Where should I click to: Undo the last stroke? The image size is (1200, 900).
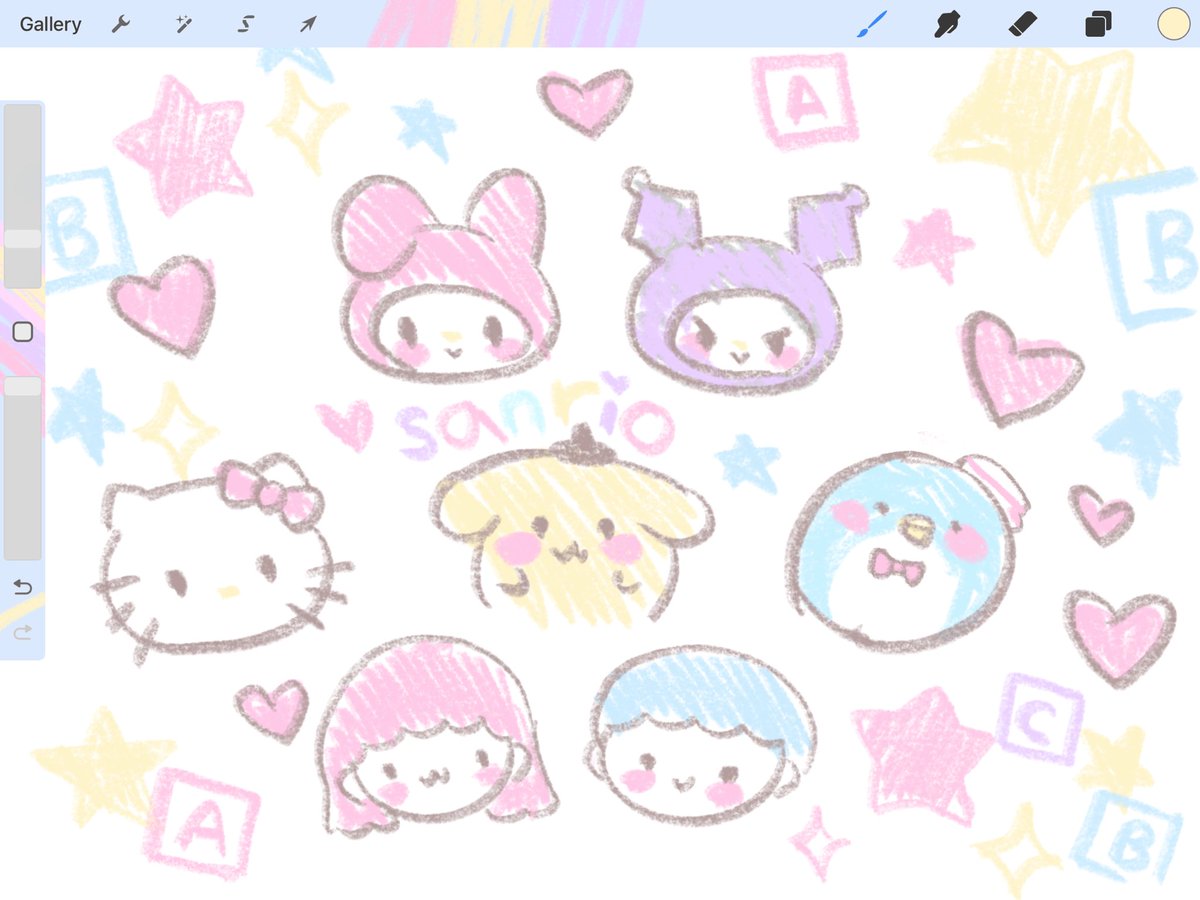pyautogui.click(x=23, y=586)
